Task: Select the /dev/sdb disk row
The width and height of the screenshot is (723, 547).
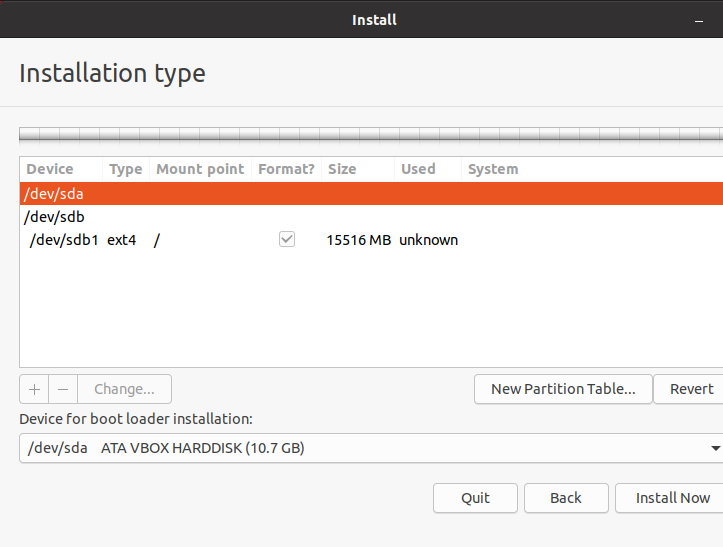Action: [370, 217]
